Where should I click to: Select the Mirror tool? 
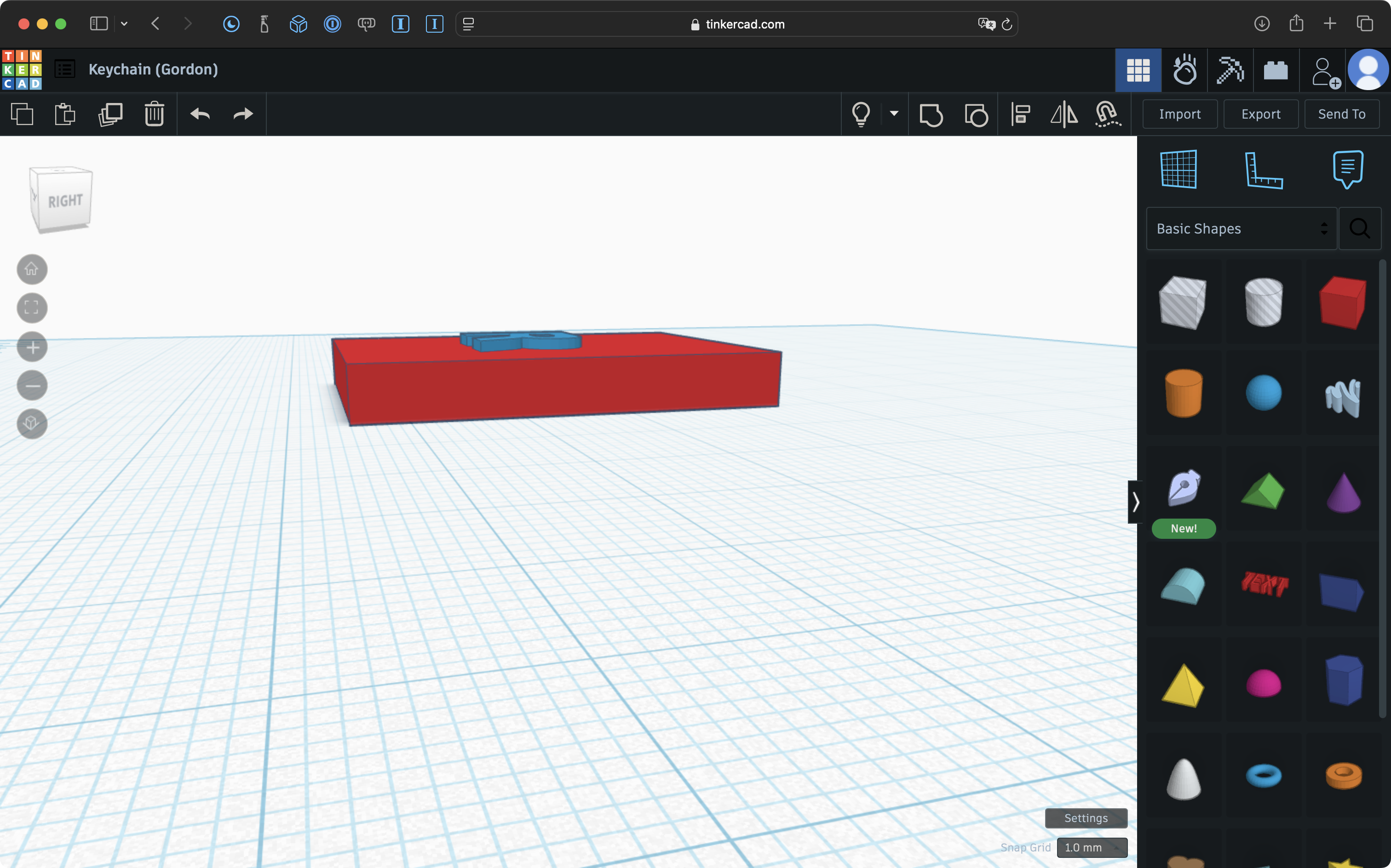1063,114
